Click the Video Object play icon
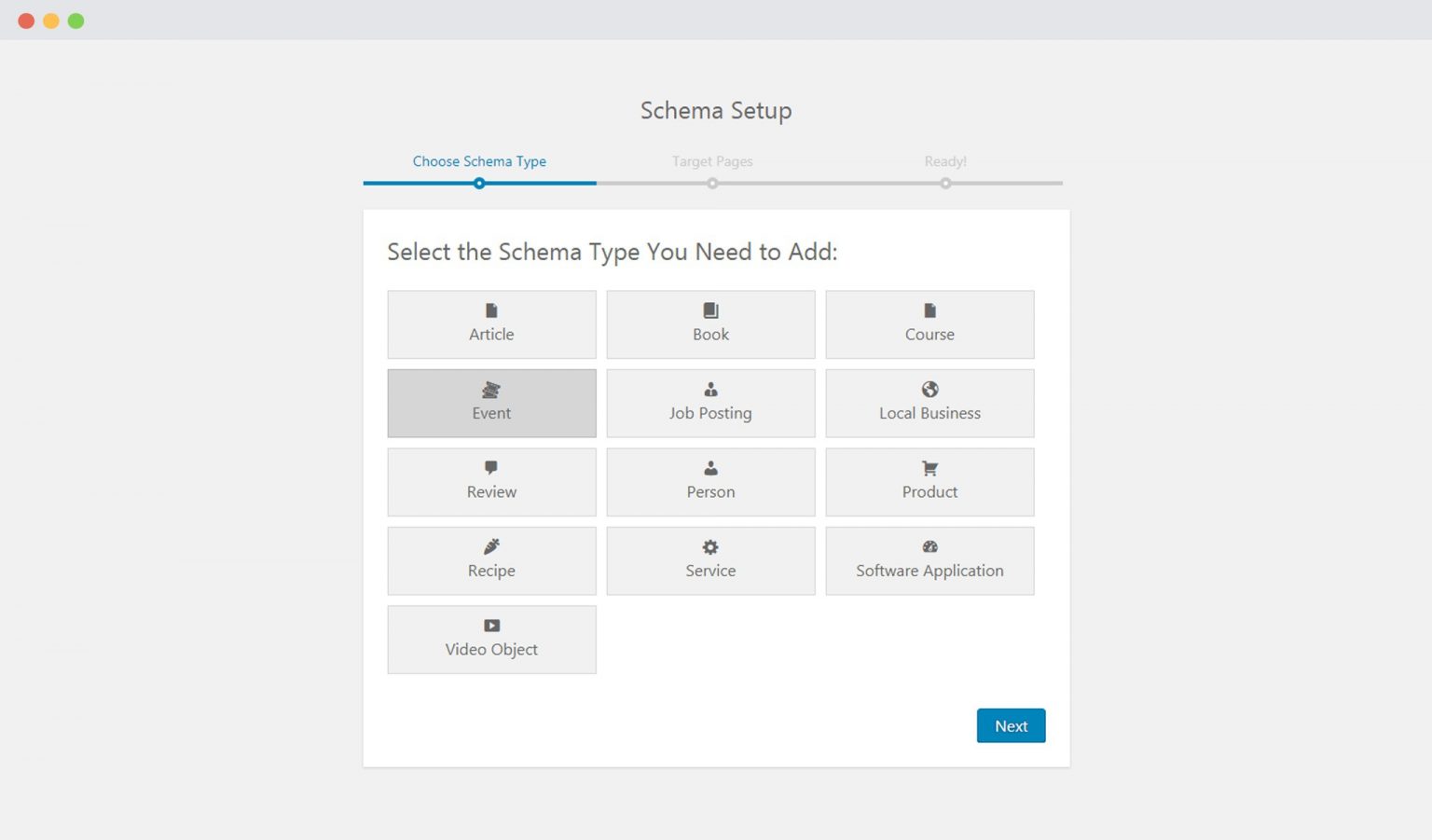 [x=491, y=626]
